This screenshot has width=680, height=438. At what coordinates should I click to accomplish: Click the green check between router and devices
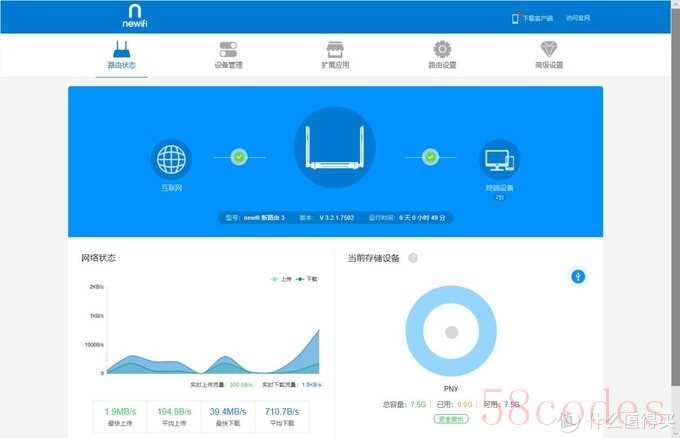pos(430,157)
